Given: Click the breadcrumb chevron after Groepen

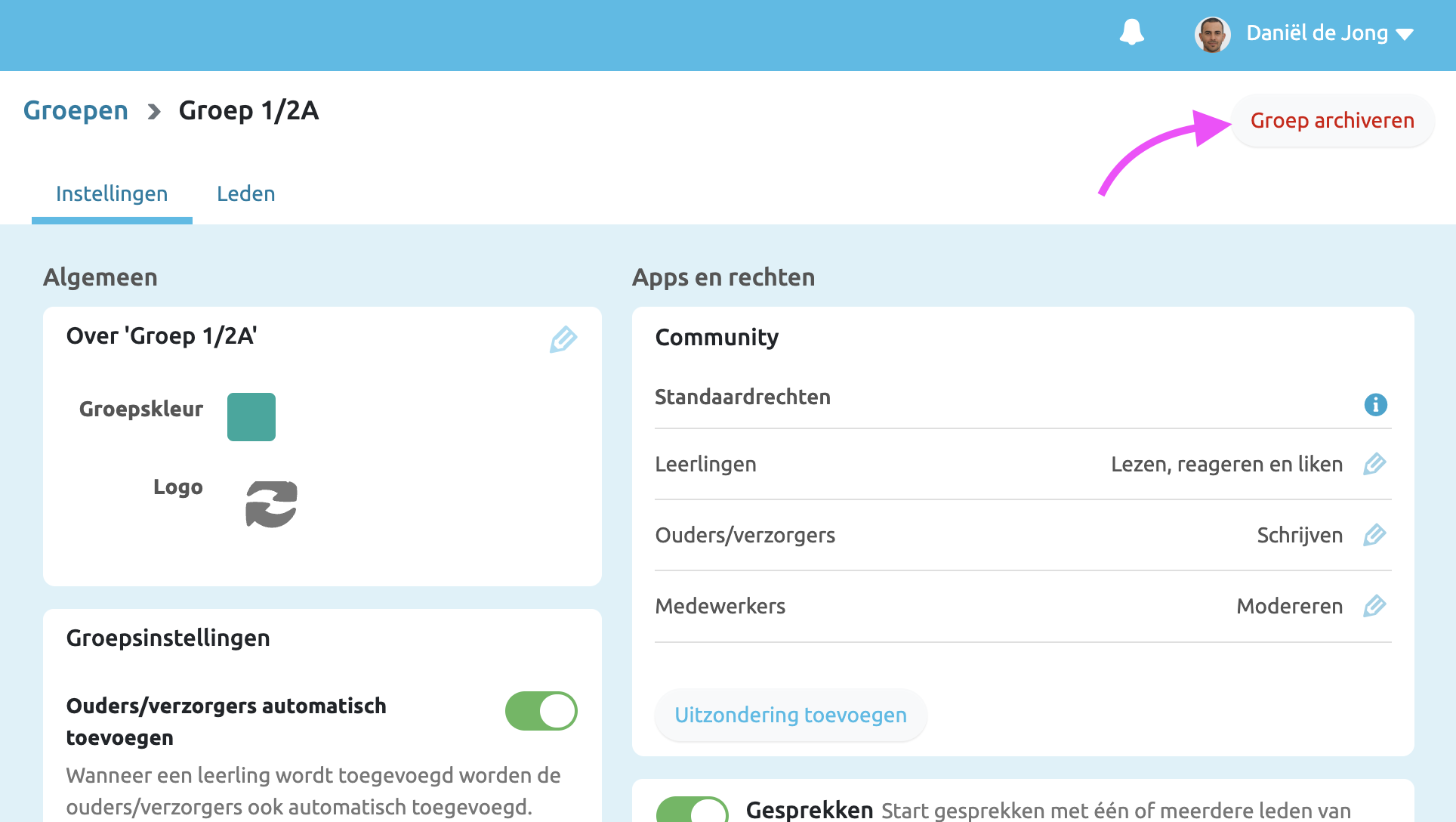Looking at the screenshot, I should [154, 111].
